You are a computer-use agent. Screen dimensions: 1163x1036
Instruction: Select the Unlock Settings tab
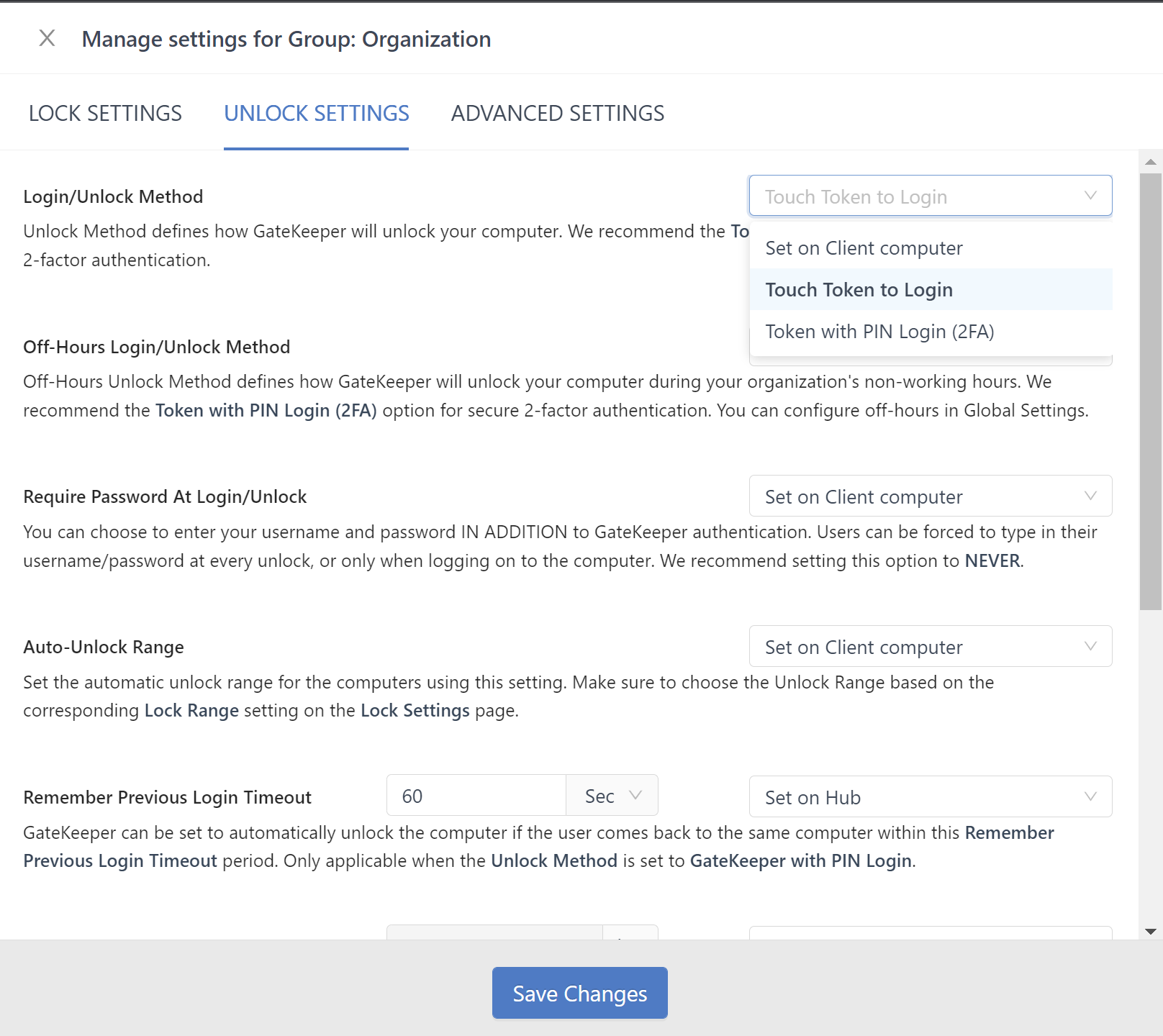pyautogui.click(x=316, y=114)
